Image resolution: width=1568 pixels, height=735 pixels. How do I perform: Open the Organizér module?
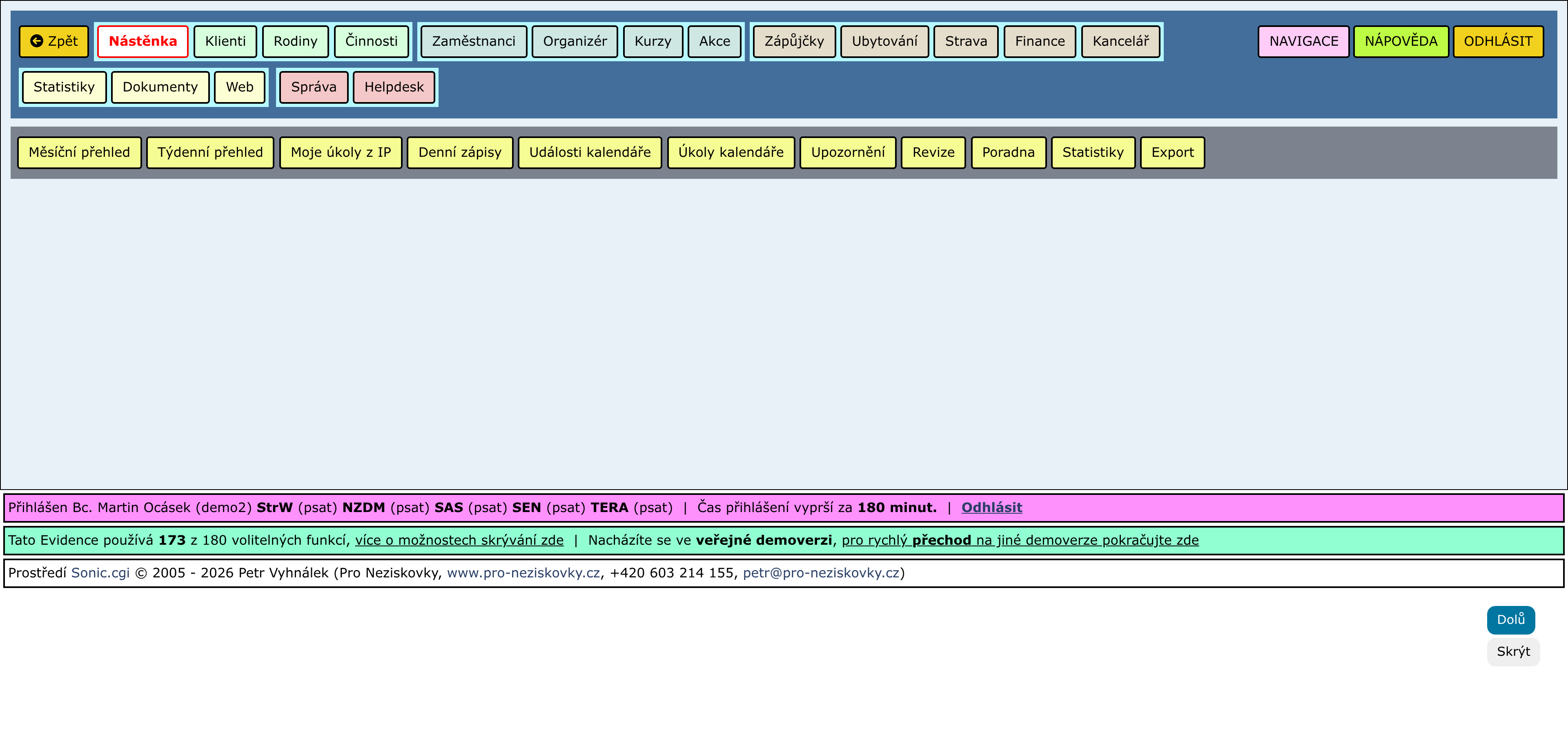574,41
